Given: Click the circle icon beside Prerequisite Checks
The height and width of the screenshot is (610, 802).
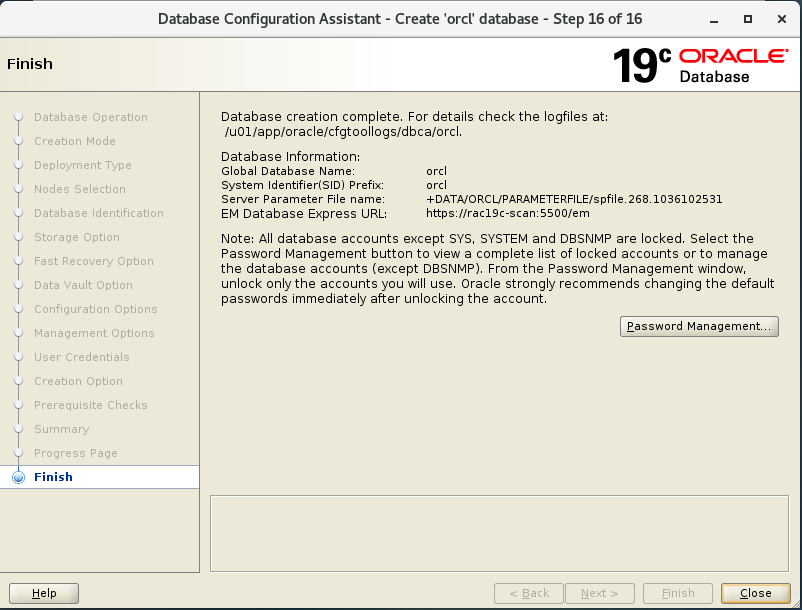Looking at the screenshot, I should [18, 405].
